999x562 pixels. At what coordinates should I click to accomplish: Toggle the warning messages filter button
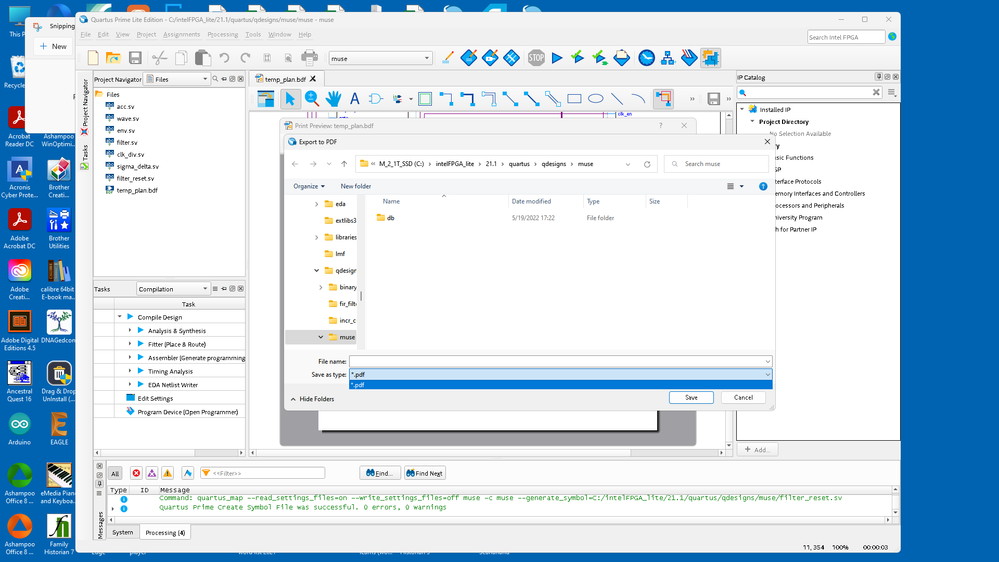pyautogui.click(x=168, y=473)
